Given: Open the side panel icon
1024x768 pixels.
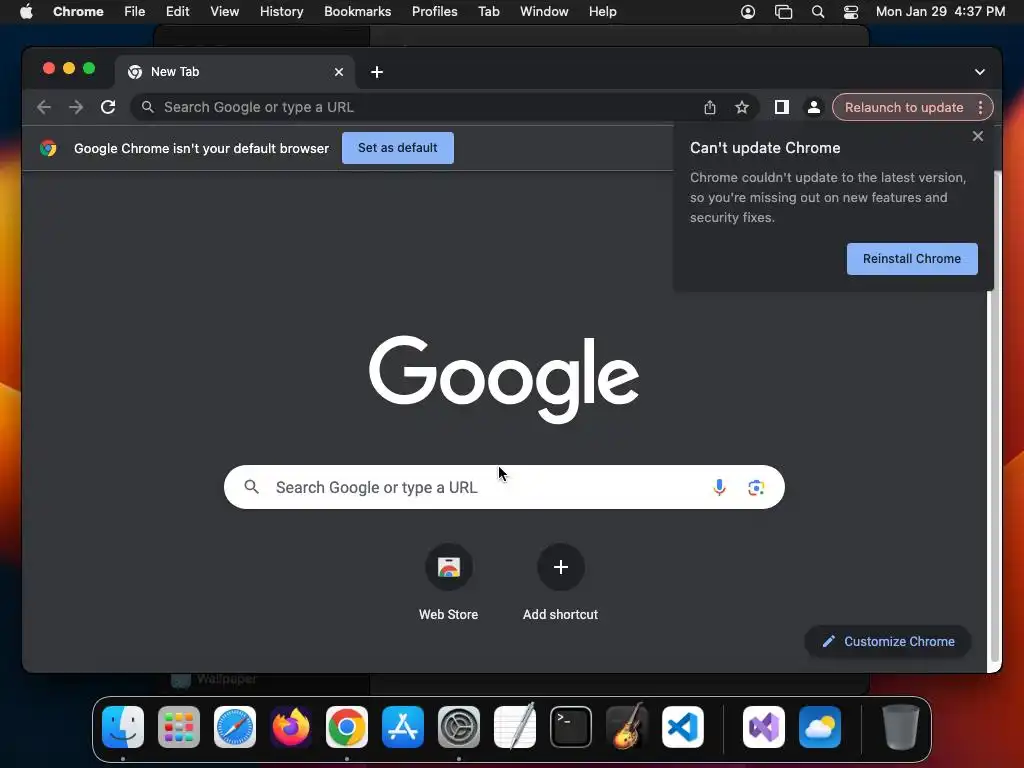Looking at the screenshot, I should tap(782, 107).
